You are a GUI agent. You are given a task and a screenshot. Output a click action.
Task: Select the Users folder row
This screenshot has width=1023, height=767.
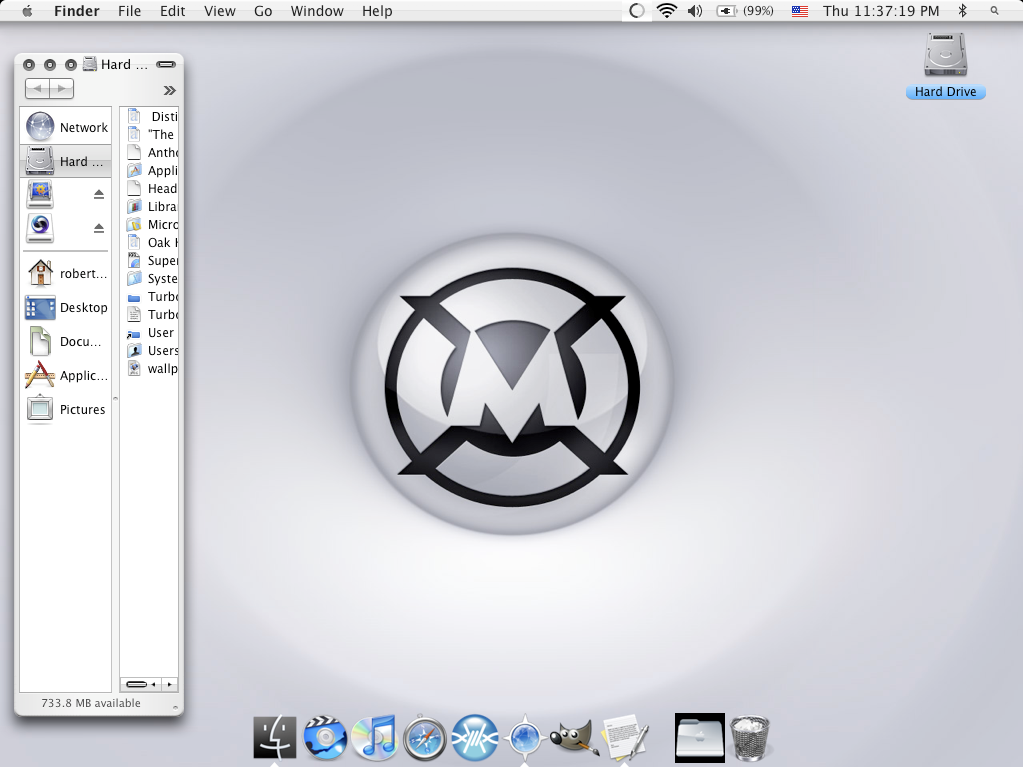point(151,350)
